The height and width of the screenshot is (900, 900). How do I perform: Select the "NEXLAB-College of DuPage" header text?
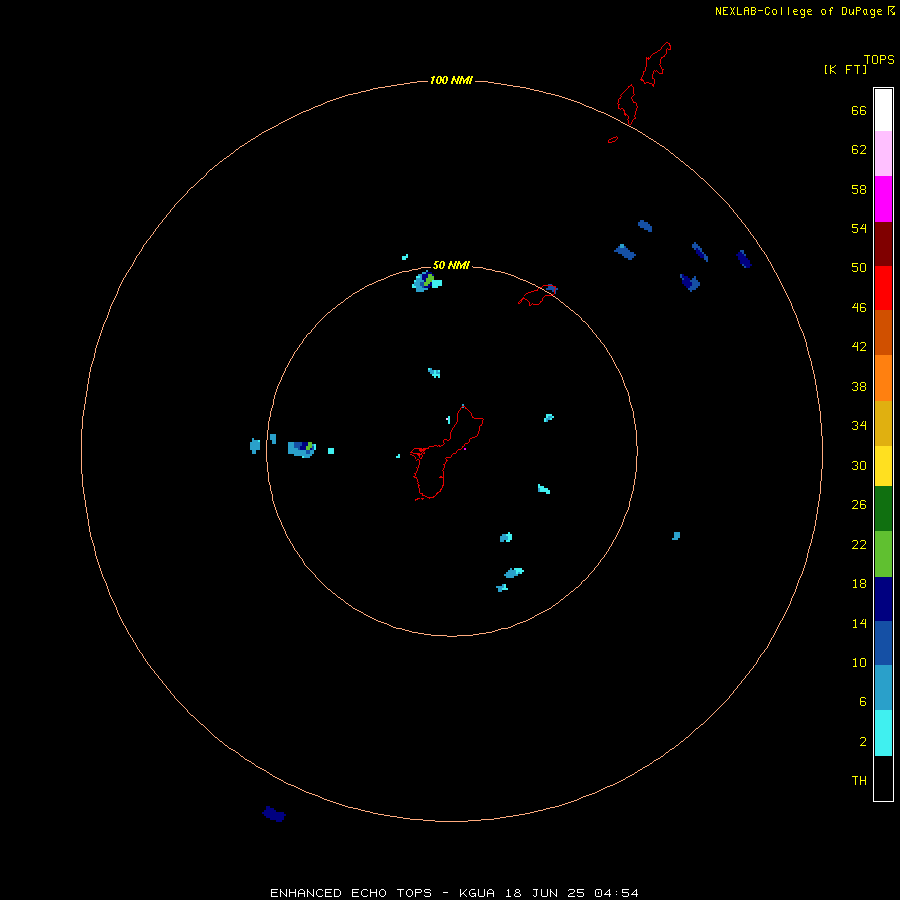798,11
